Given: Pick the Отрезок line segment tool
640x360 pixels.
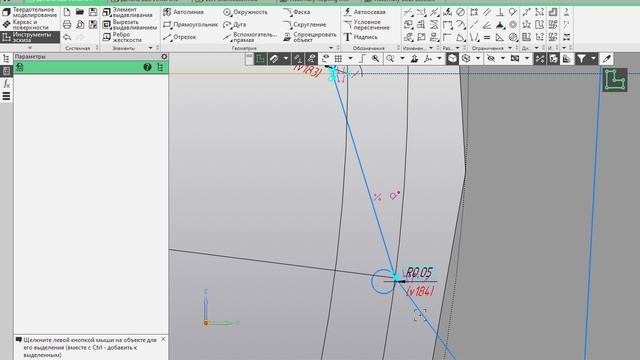Looking at the screenshot, I should pos(180,37).
